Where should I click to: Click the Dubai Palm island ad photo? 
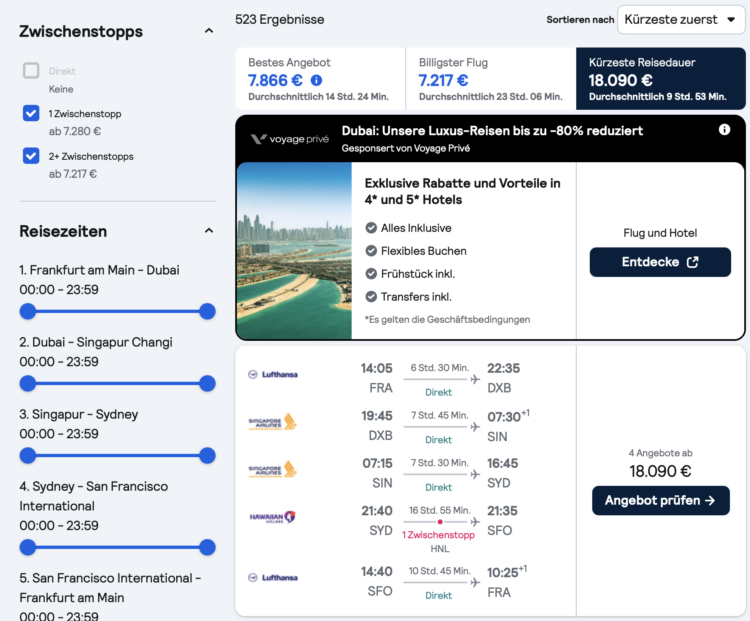point(294,251)
